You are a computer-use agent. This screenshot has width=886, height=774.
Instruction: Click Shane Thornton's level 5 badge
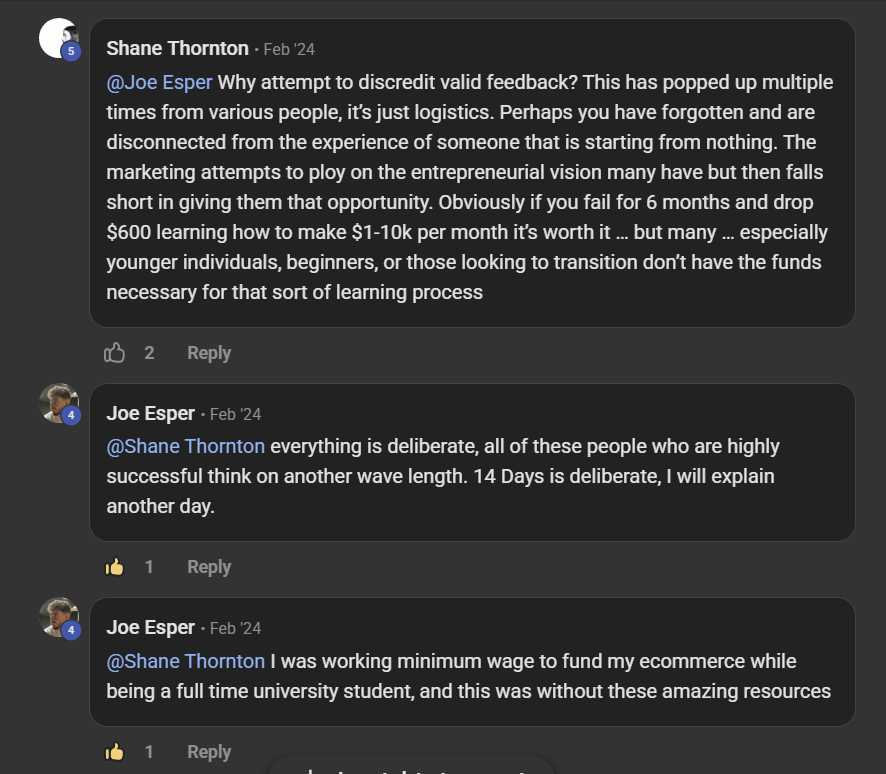click(70, 52)
